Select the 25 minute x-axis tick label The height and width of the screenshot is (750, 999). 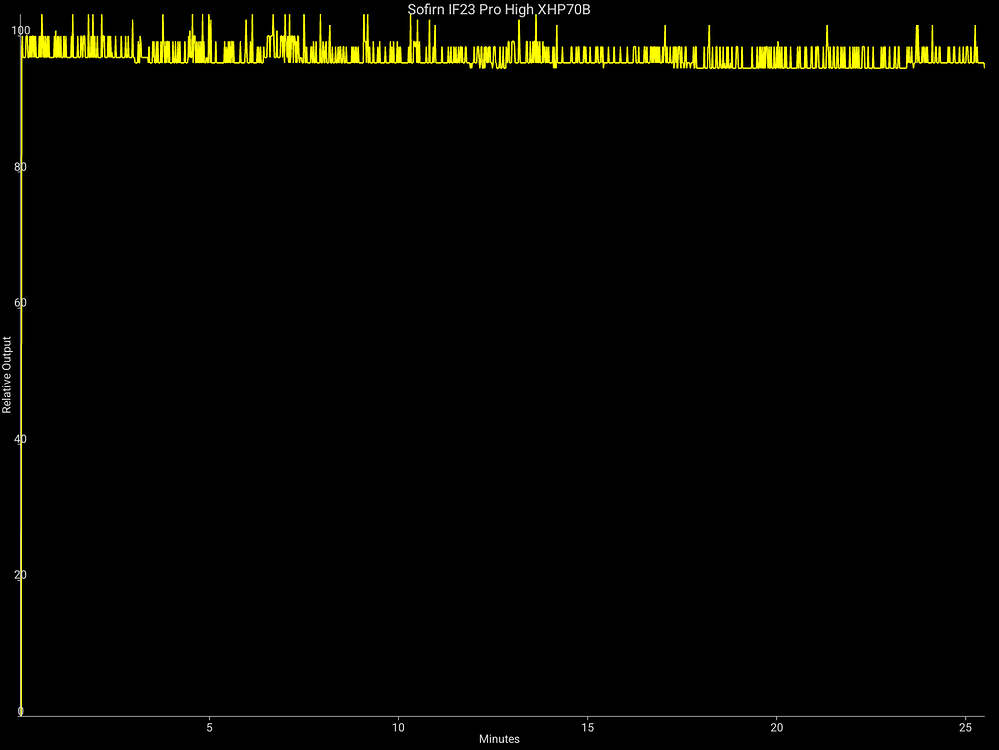click(966, 726)
